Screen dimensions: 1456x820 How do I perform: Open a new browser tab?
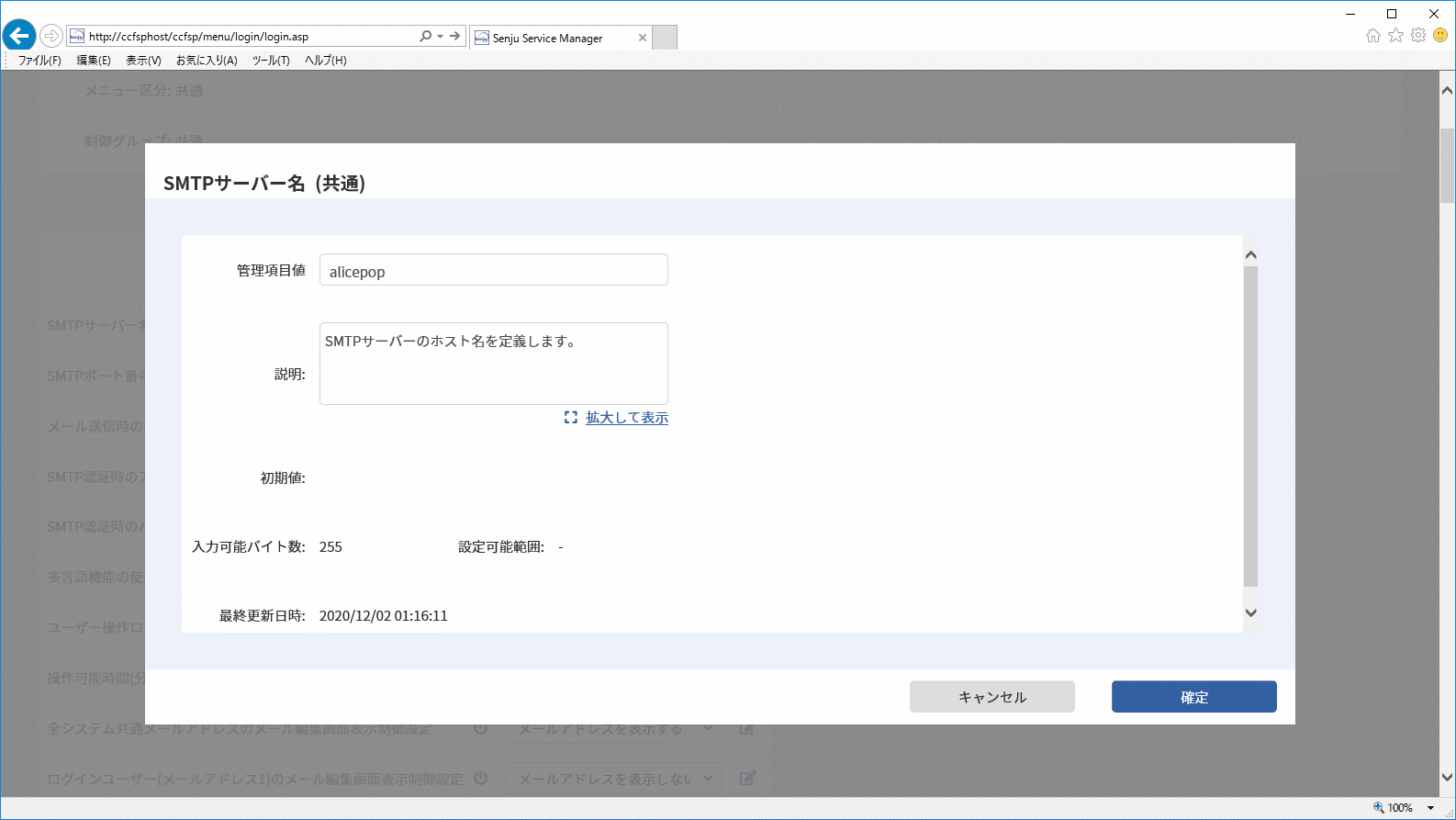point(665,38)
